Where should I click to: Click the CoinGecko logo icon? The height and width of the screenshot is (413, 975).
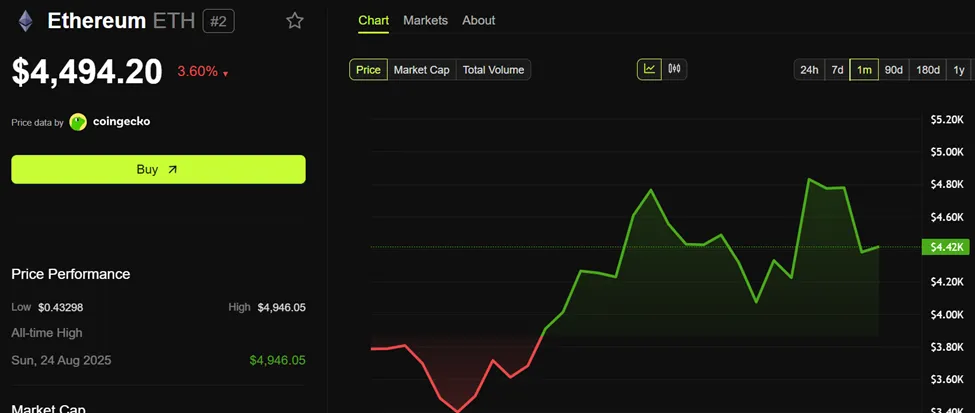(x=78, y=122)
